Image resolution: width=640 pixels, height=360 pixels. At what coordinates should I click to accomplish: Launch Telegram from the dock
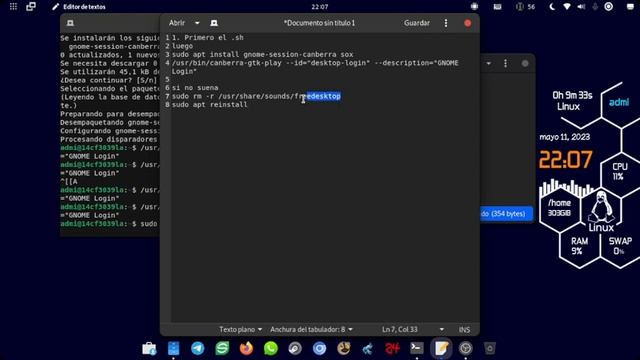198,348
